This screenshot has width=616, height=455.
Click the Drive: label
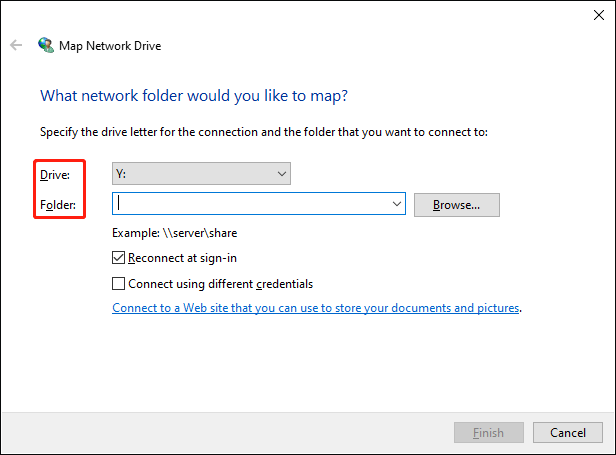point(56,175)
